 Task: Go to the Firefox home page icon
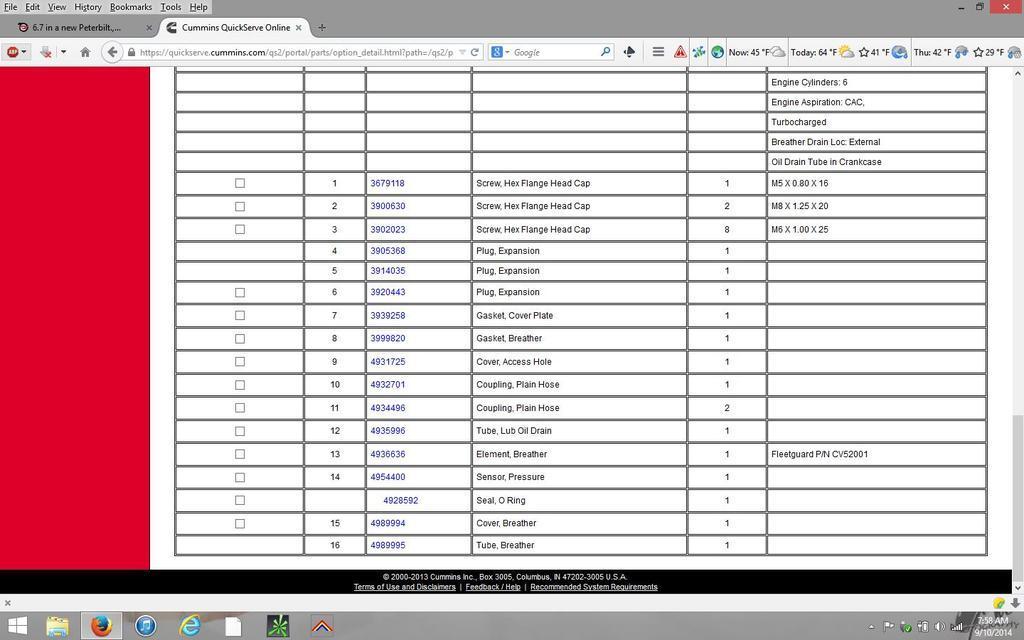(85, 52)
